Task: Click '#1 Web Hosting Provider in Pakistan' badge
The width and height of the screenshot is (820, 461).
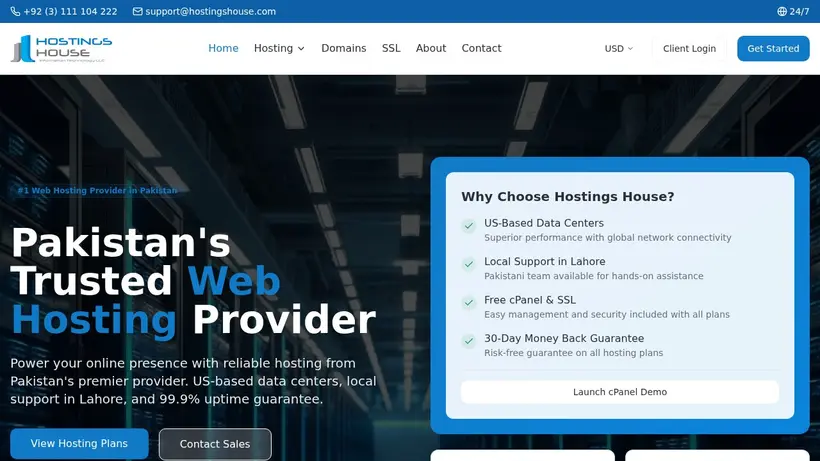Action: pyautogui.click(x=97, y=191)
